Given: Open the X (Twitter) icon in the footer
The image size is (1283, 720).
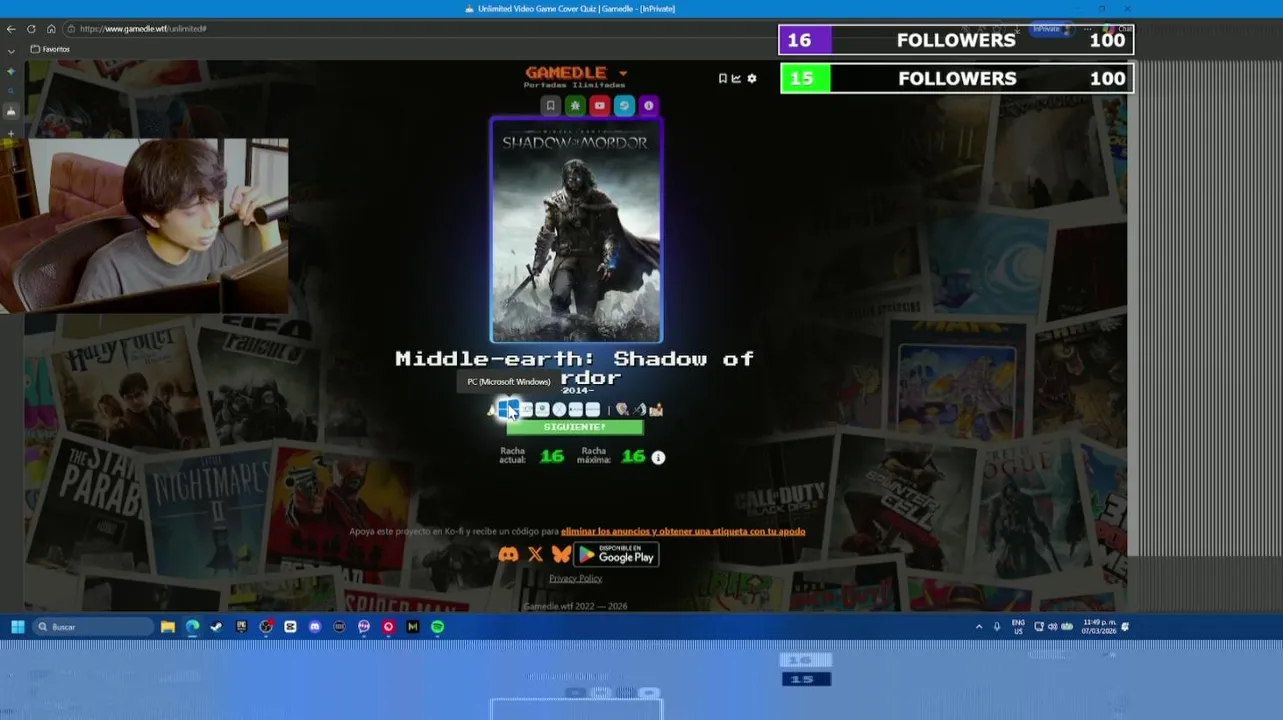Looking at the screenshot, I should click(535, 554).
